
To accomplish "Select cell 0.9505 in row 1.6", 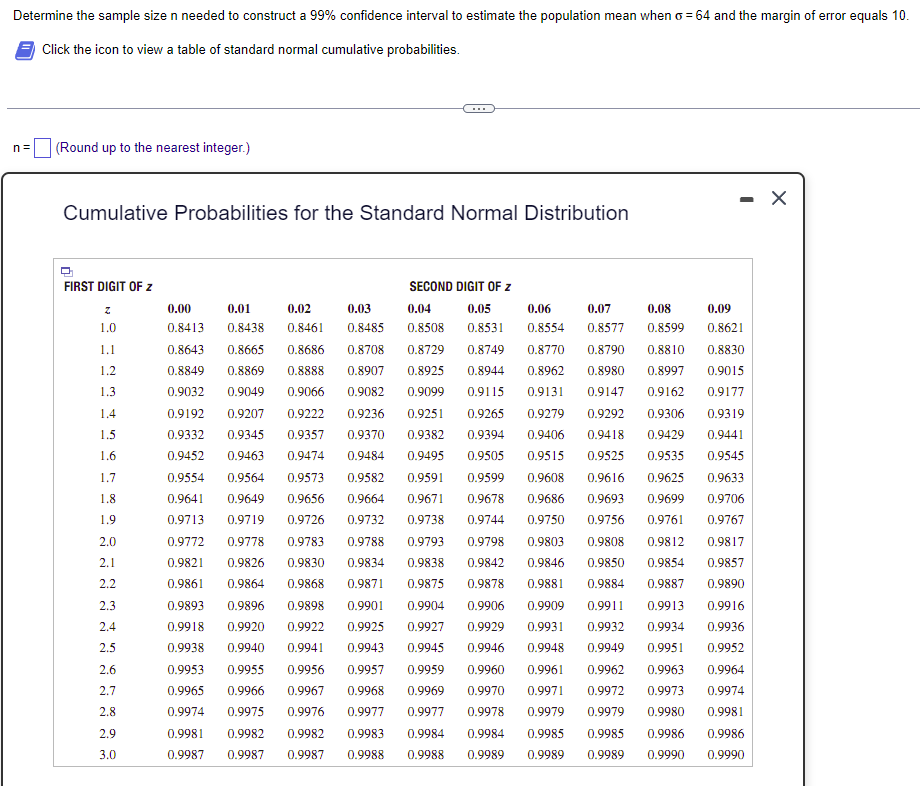I will pyautogui.click(x=486, y=456).
